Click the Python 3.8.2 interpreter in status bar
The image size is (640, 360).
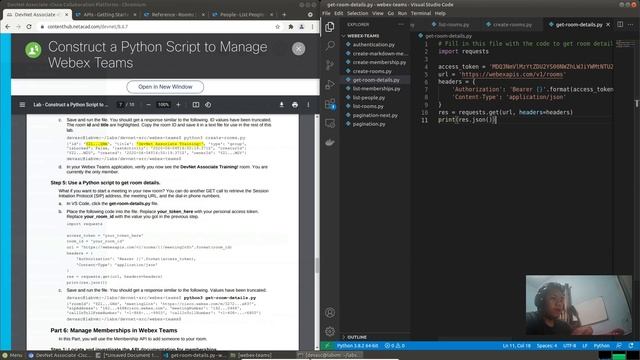pyautogui.click(x=358, y=346)
